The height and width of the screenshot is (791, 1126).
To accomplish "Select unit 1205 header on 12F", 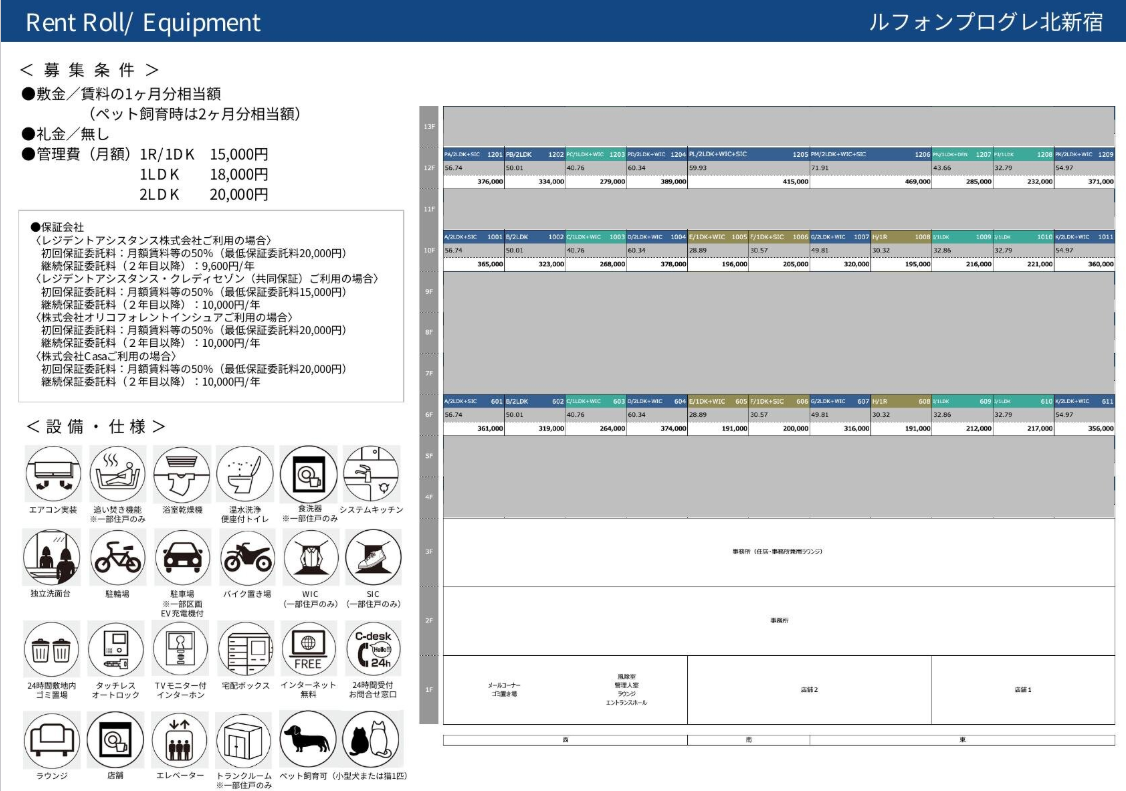I will (748, 155).
